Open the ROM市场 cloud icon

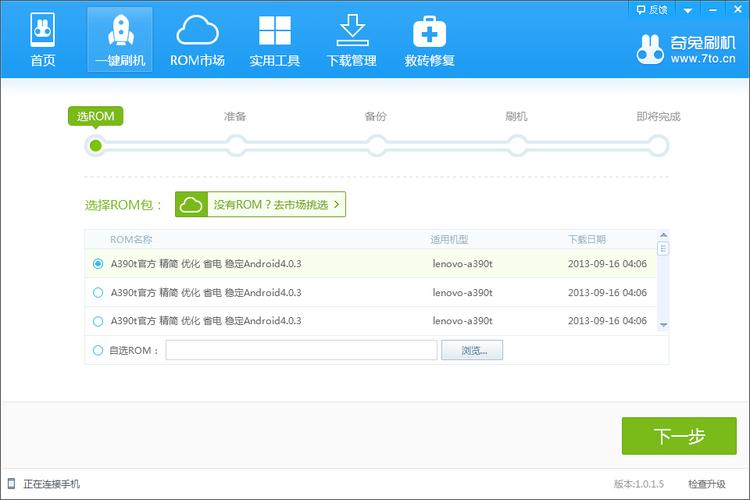(x=197, y=31)
